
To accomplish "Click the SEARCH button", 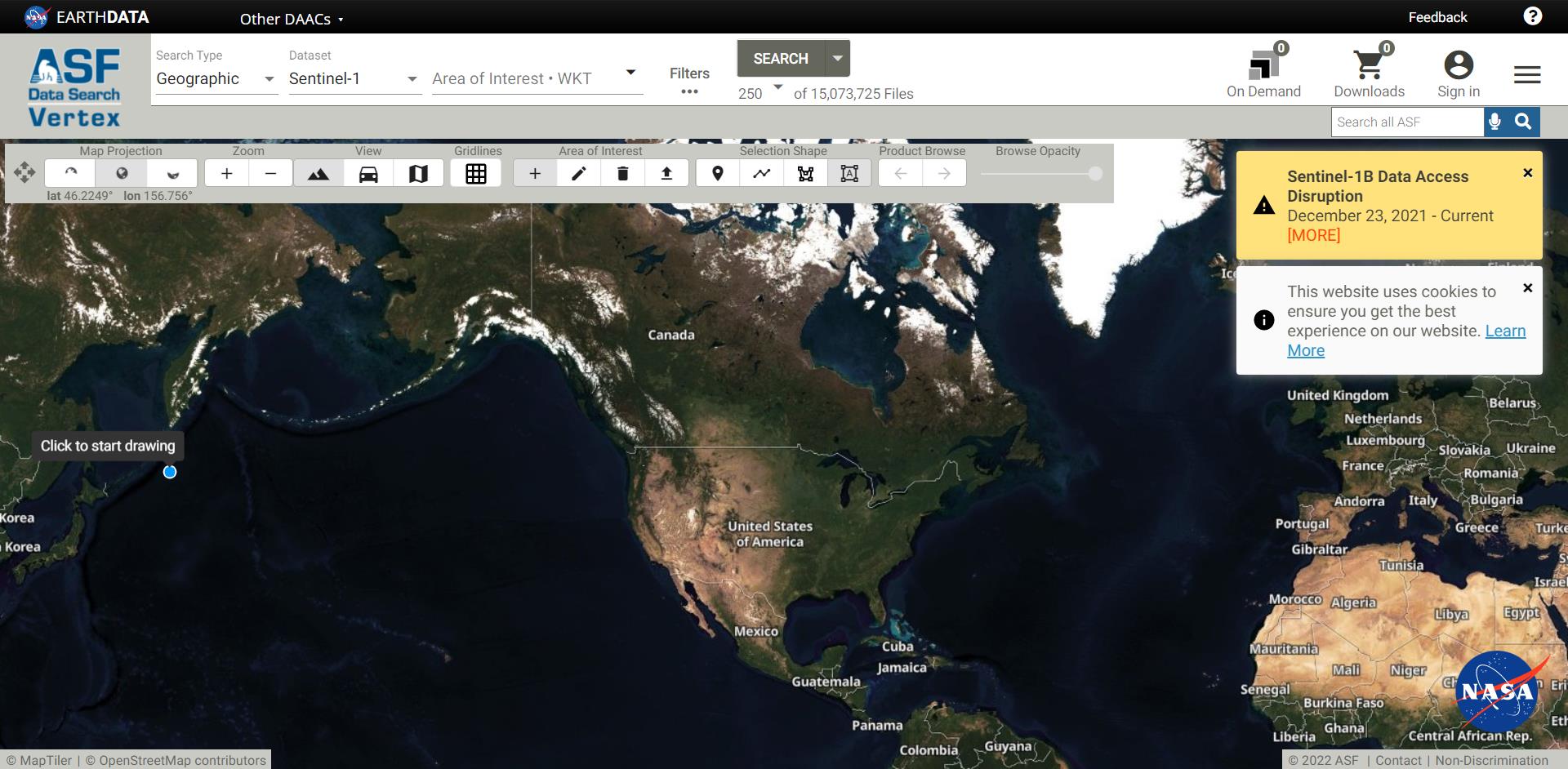I will click(781, 59).
